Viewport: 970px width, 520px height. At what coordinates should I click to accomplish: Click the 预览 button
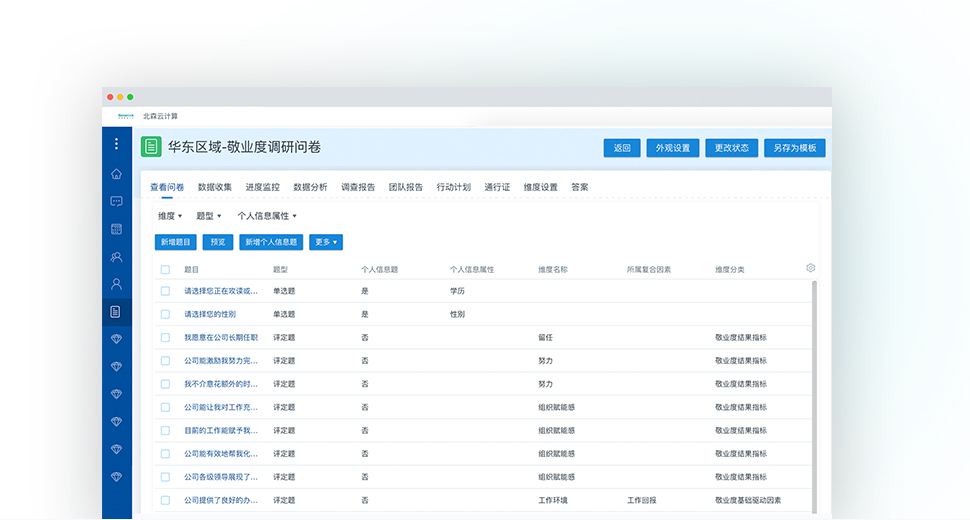[218, 242]
